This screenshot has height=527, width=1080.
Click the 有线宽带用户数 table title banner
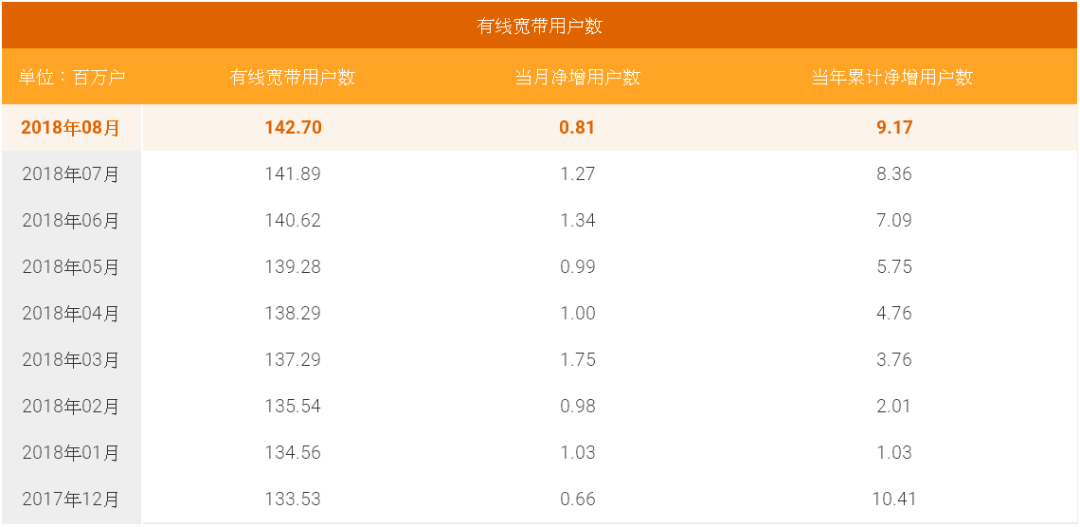540,26
